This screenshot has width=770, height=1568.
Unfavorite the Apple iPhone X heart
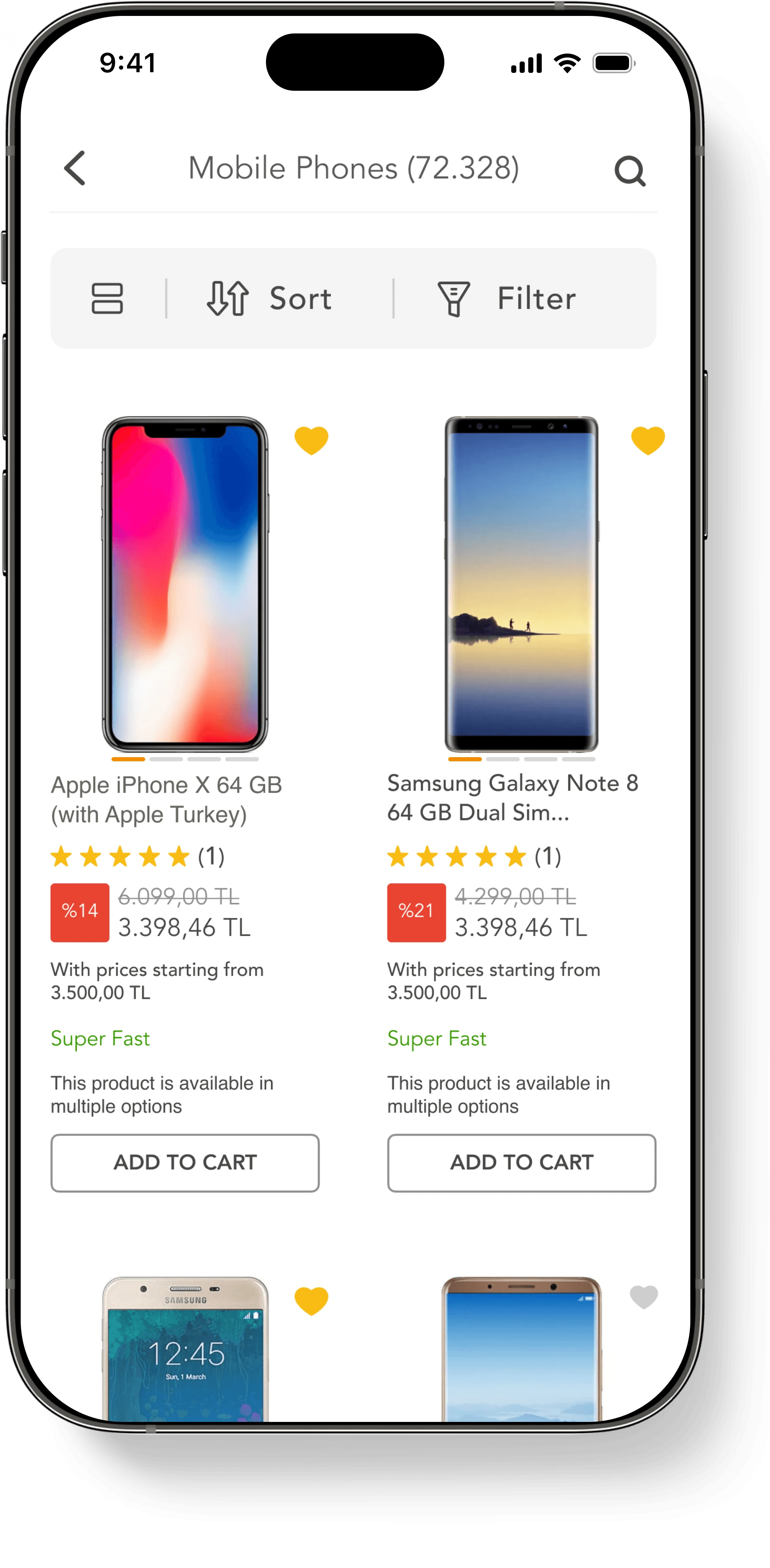point(311,440)
